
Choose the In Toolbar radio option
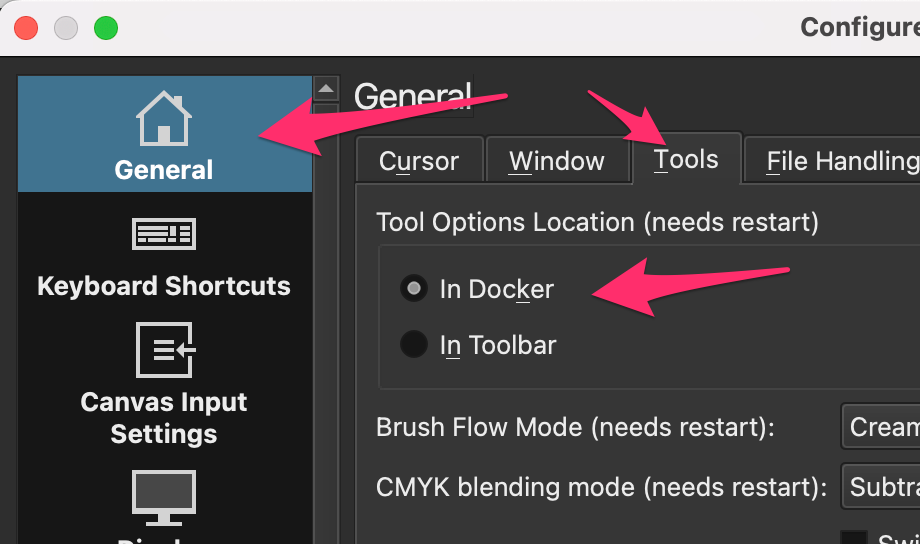point(413,345)
